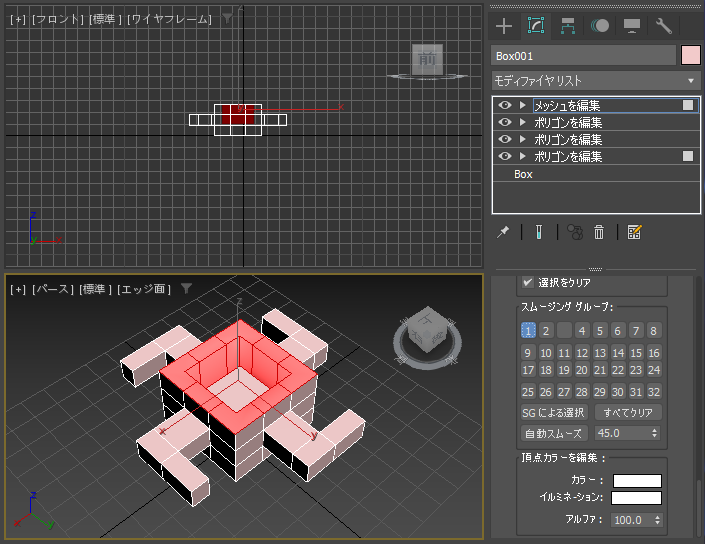705x544 pixels.
Task: Open [標準] menu in Perspective viewport
Action: point(95,289)
